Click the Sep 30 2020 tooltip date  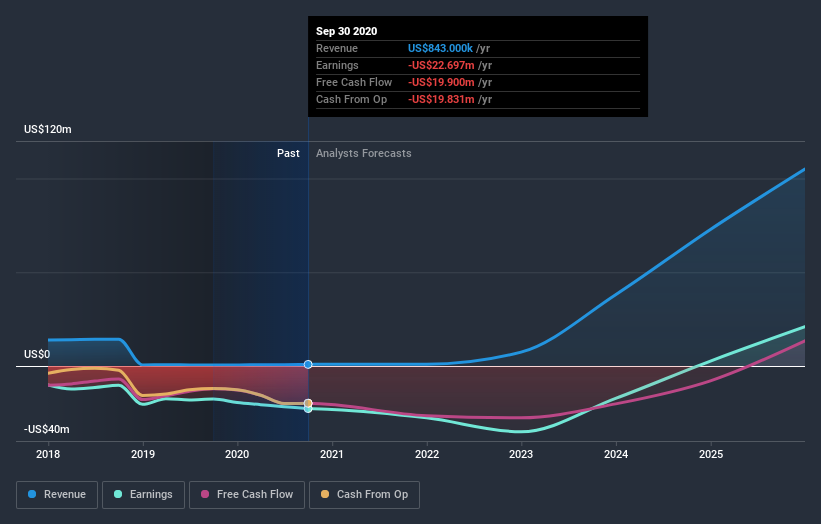click(x=347, y=31)
